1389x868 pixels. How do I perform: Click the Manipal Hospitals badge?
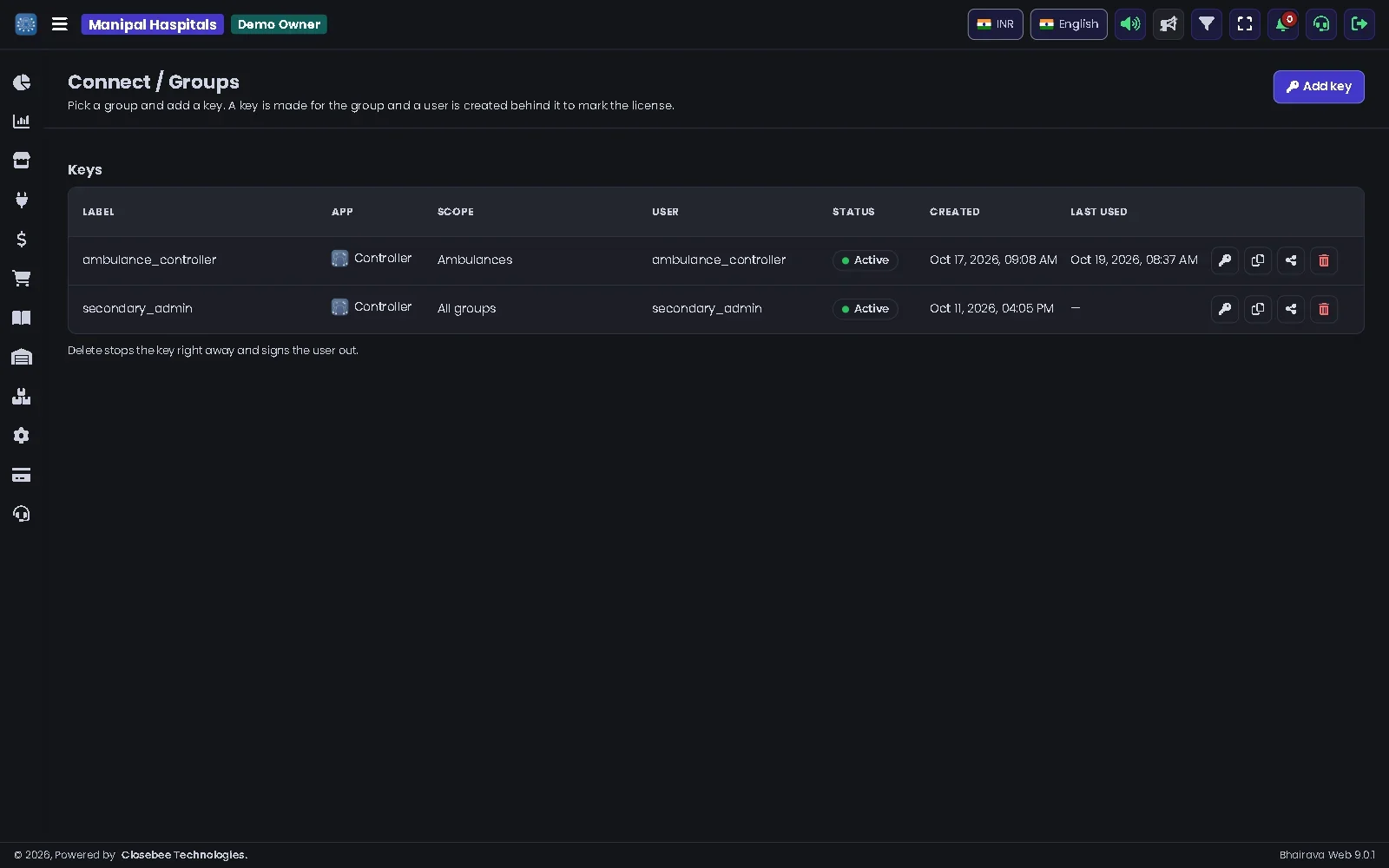pyautogui.click(x=153, y=24)
